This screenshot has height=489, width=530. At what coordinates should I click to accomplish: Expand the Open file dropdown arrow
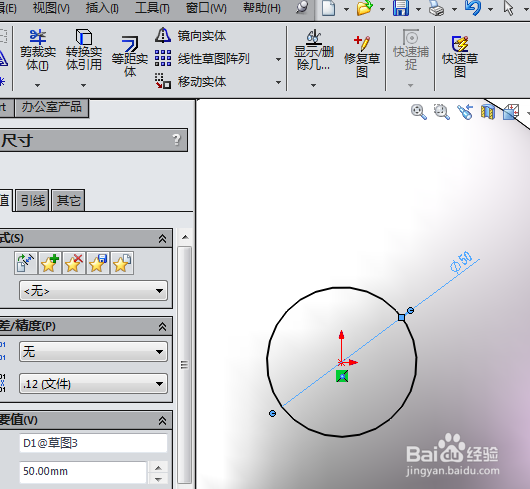383,9
